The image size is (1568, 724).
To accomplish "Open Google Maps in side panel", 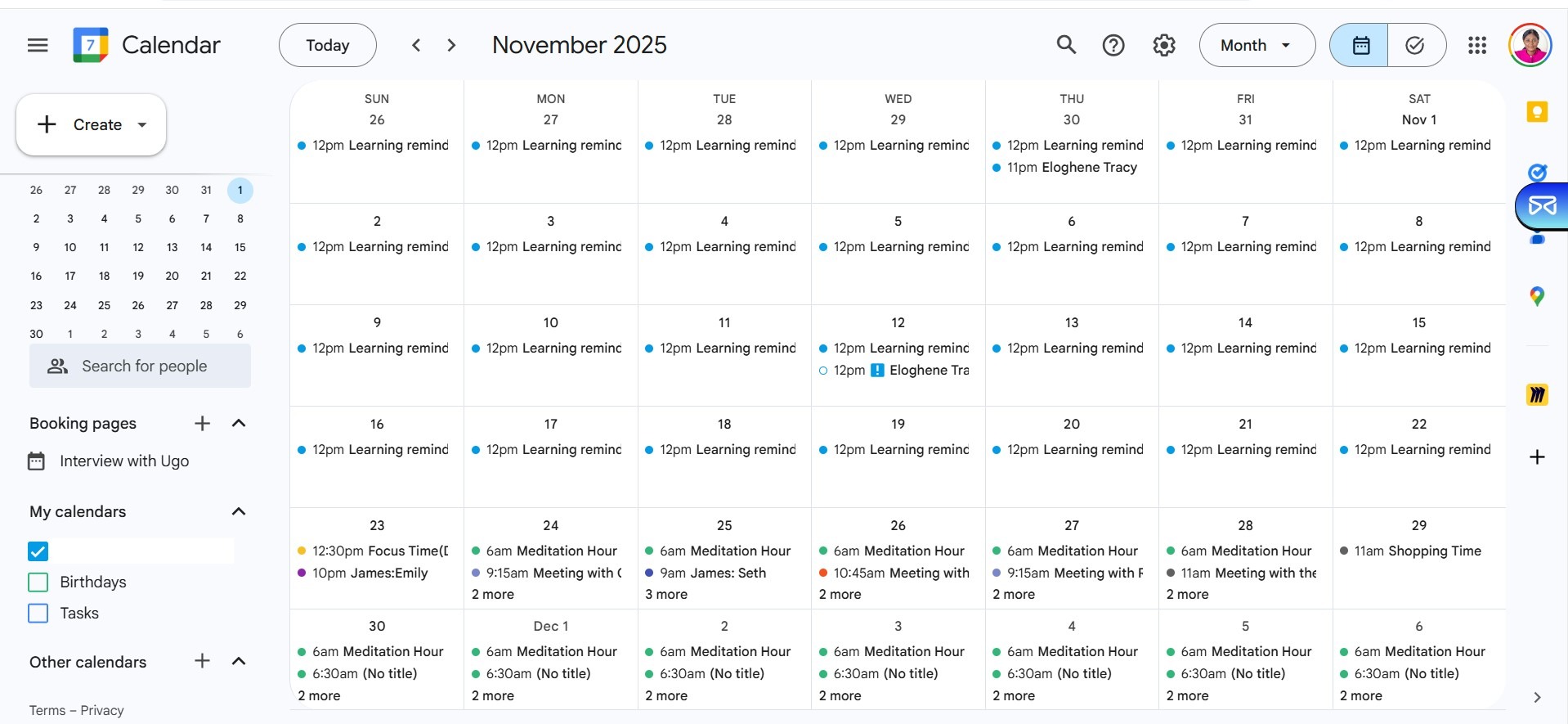I will click(1537, 296).
